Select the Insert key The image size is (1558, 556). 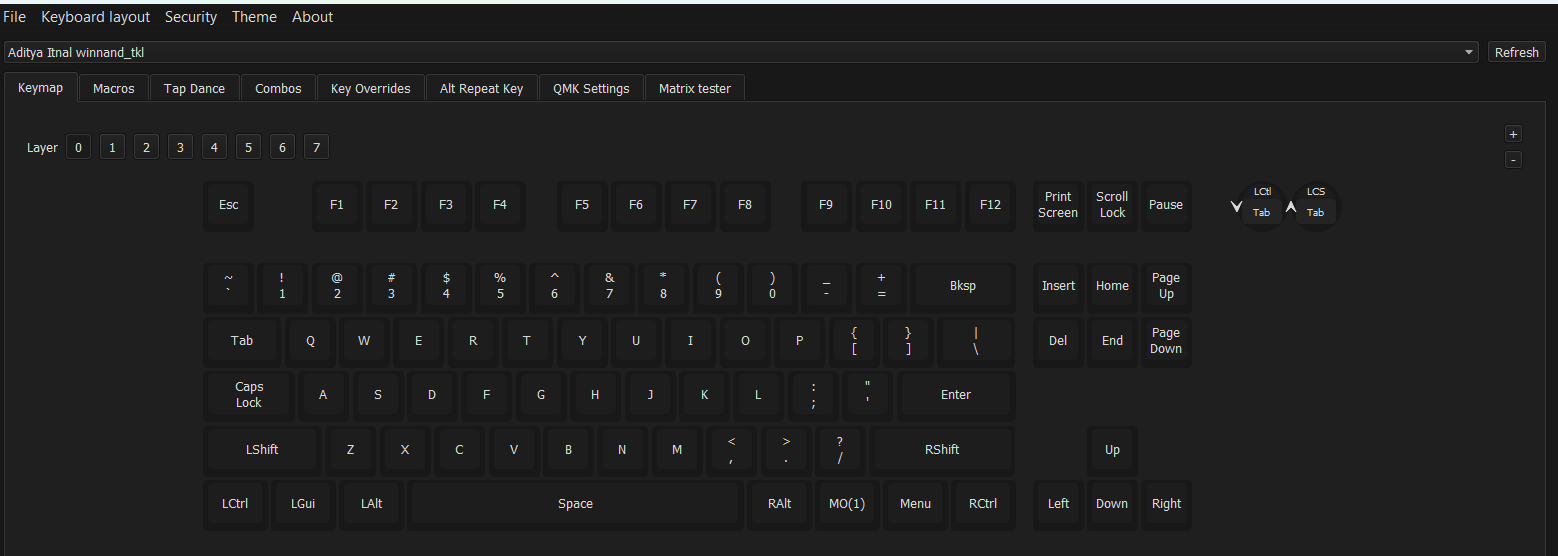coord(1058,286)
